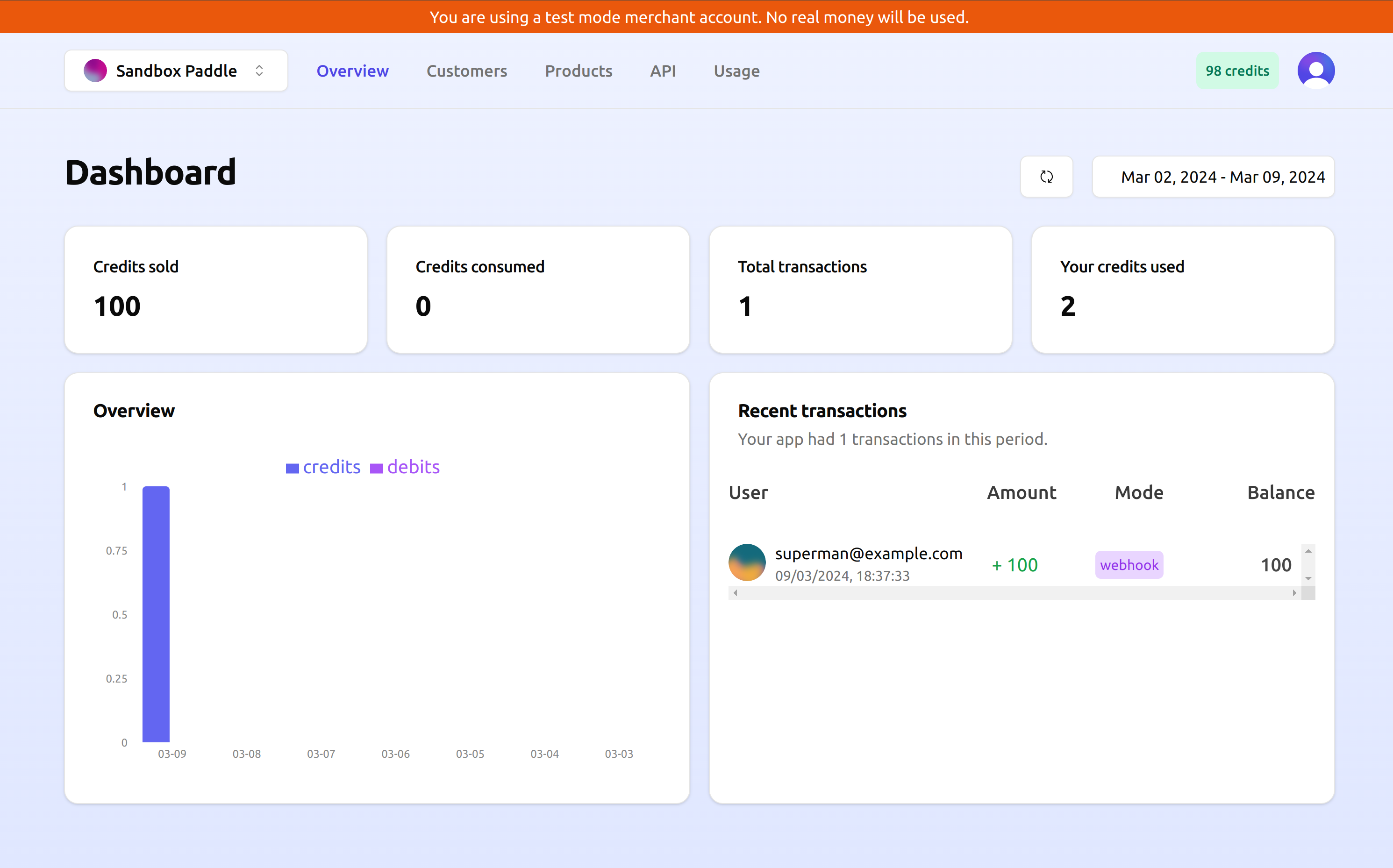Click the Total transactions card

(860, 289)
